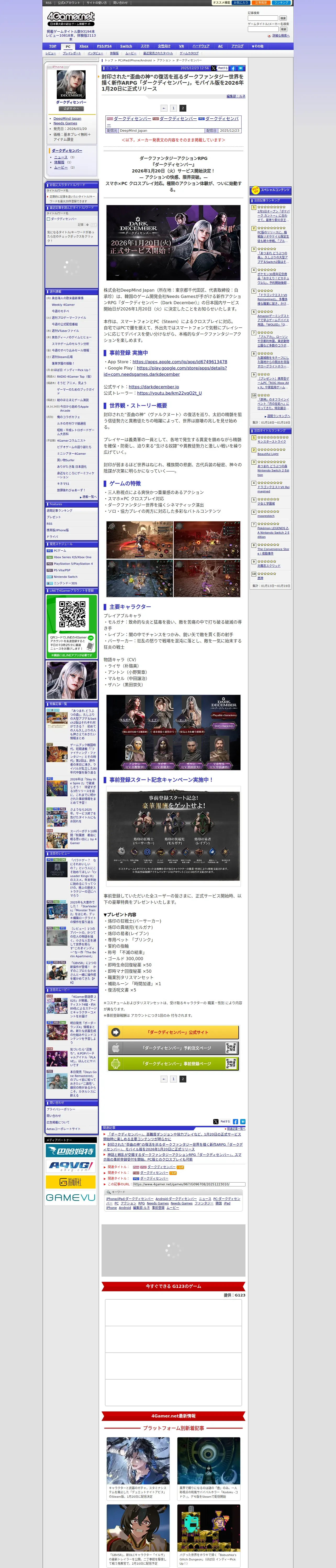This screenshot has width=336, height=1568.
Task: Open the Needs Games link in the sidebar
Action: coord(65,124)
